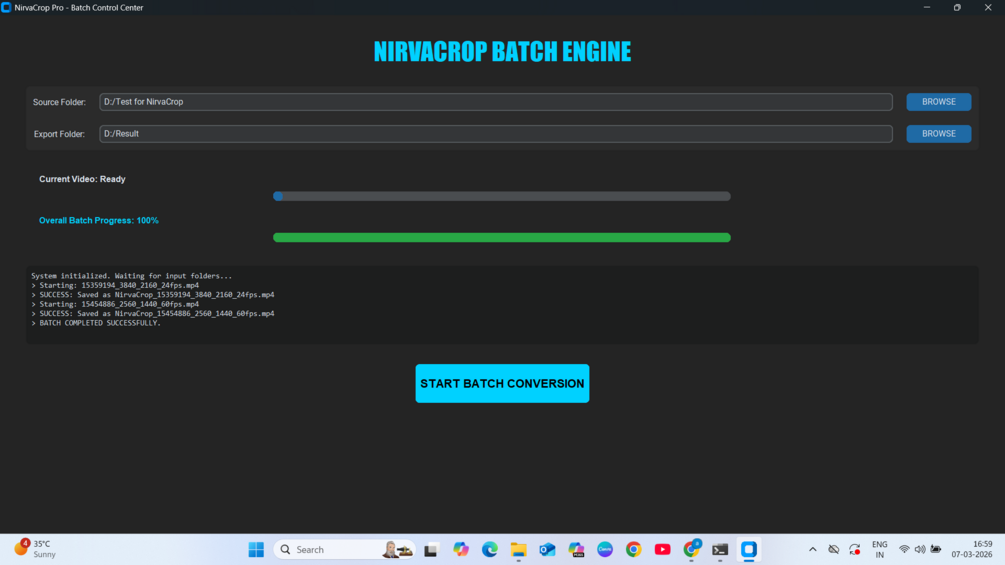Browse for the Export Folder
The height and width of the screenshot is (565, 1005).
(938, 134)
